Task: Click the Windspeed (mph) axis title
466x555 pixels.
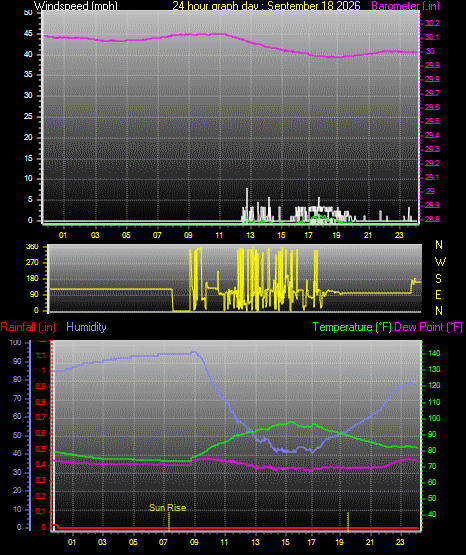Action: click(x=76, y=5)
